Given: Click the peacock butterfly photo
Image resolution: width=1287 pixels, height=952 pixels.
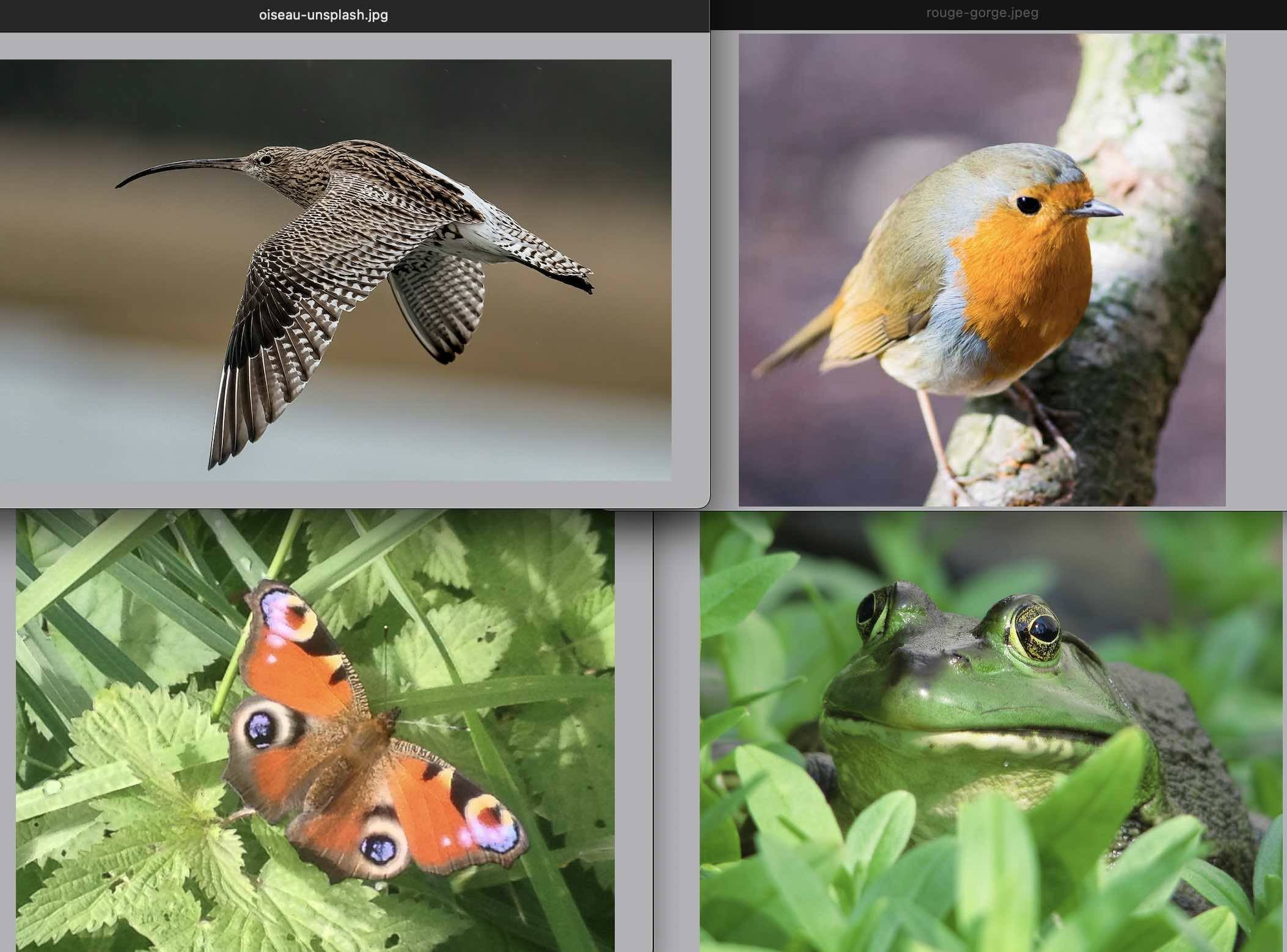Looking at the screenshot, I should pyautogui.click(x=315, y=731).
